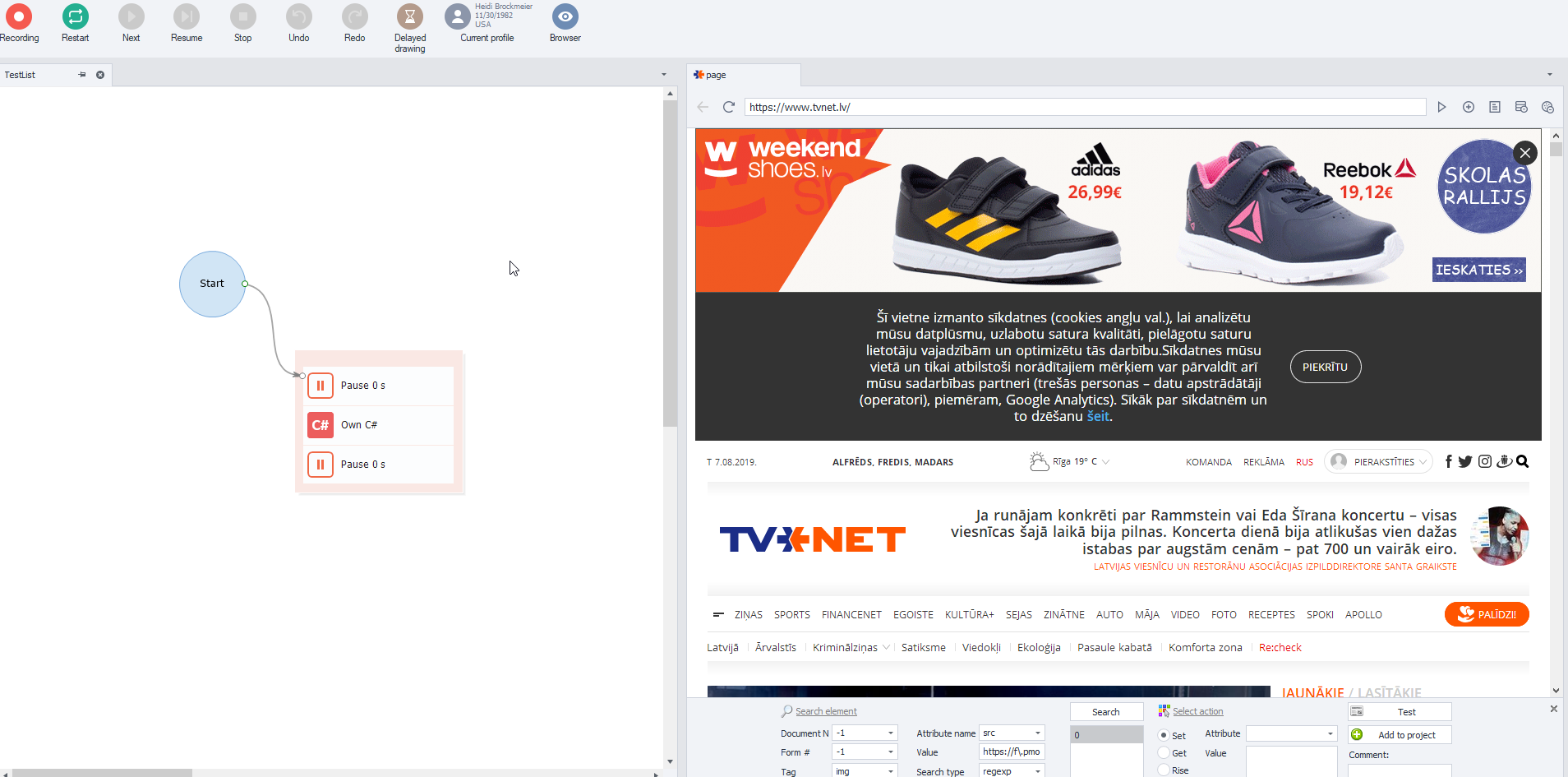Click the add (plus circle) icon beside address bar
Image resolution: width=1568 pixels, height=777 pixels.
[x=1469, y=107]
